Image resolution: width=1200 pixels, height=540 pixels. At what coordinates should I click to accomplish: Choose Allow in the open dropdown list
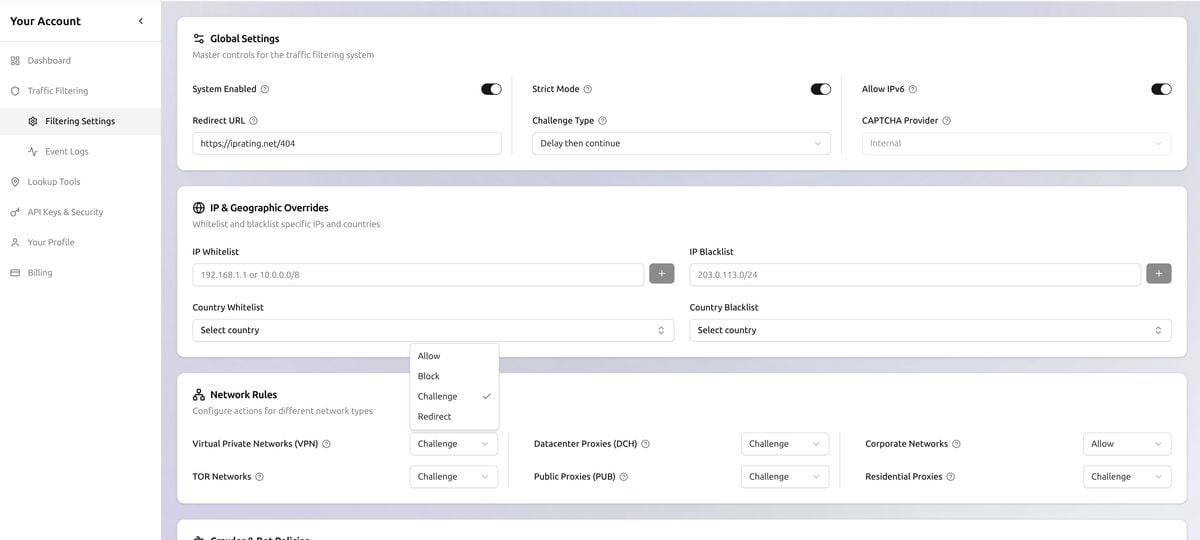coord(454,356)
